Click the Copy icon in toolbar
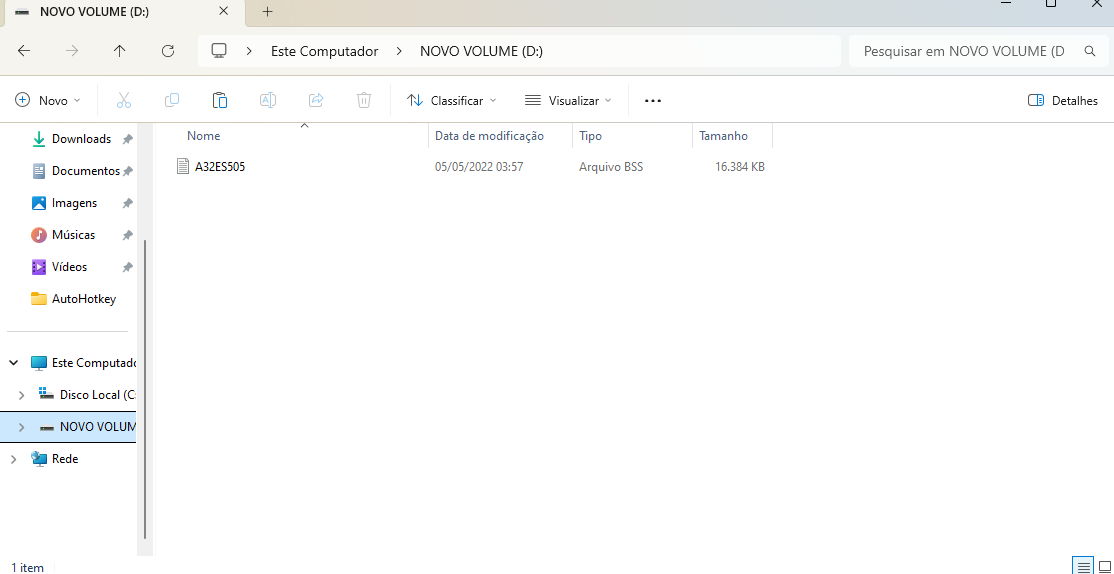1114x574 pixels. (171, 100)
